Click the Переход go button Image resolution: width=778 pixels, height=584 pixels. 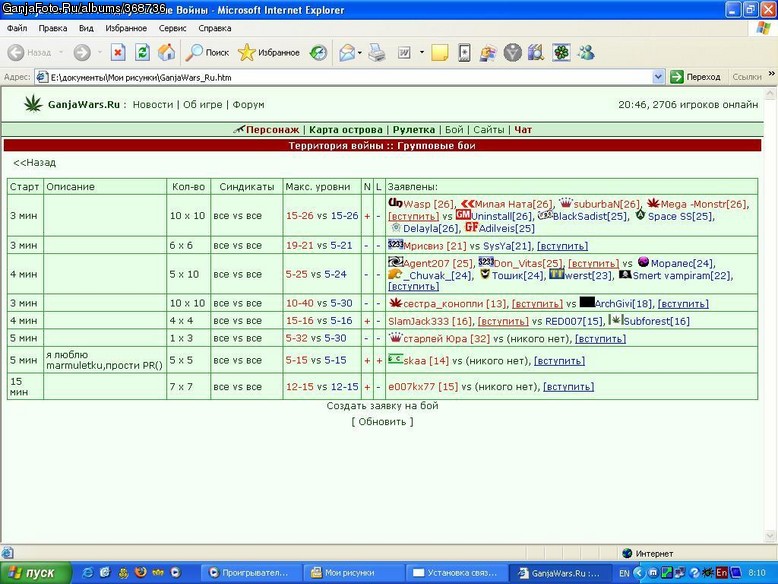point(695,77)
